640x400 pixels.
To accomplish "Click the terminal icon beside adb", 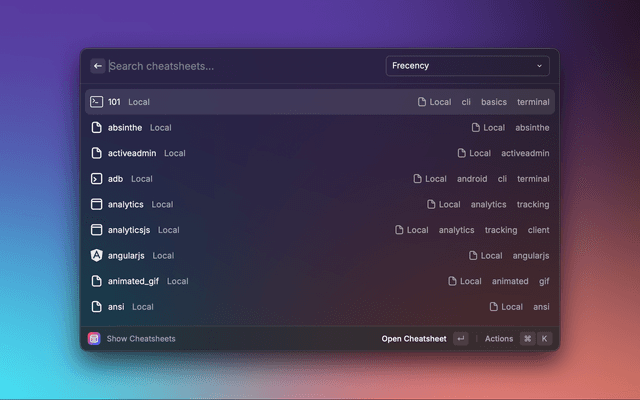I will click(x=97, y=179).
